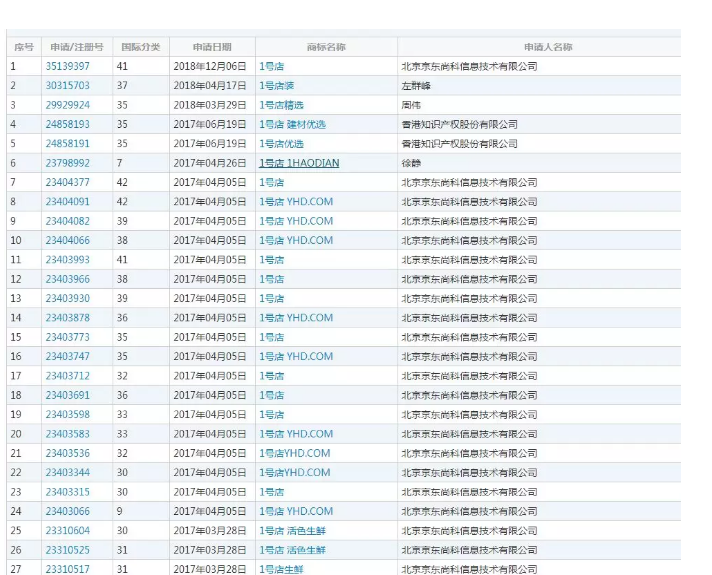The height and width of the screenshot is (575, 712).
Task: Open registration number 23404377 link
Action: pyautogui.click(x=67, y=182)
